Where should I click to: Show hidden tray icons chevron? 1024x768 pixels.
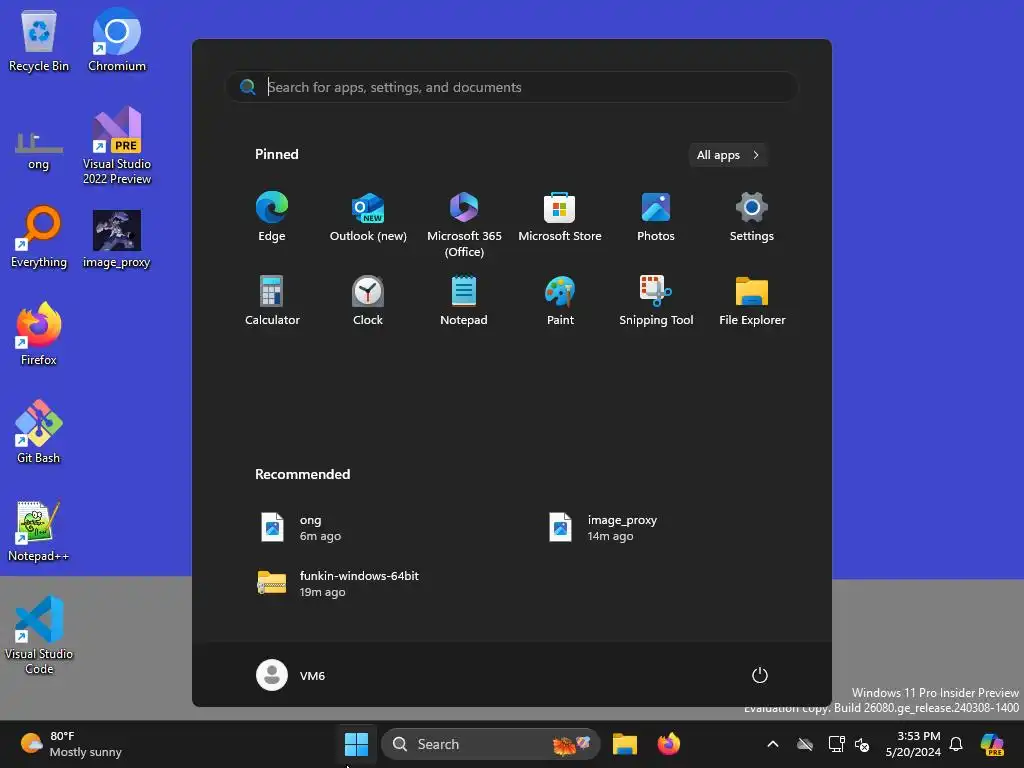773,744
